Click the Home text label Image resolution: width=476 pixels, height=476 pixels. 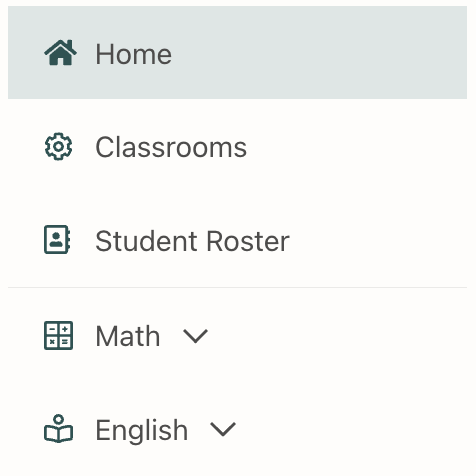click(134, 54)
